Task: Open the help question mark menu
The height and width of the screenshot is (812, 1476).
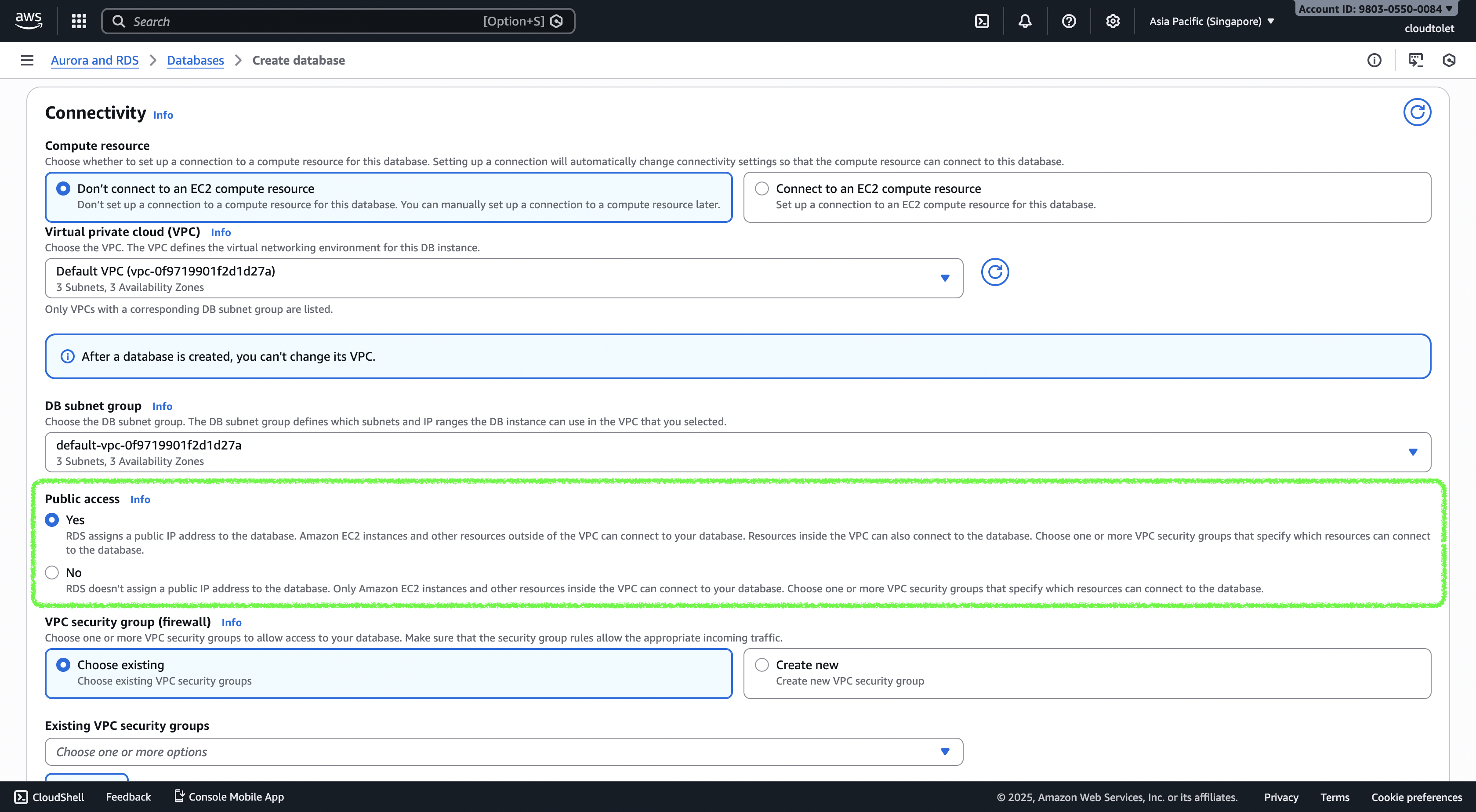Action: 1069,21
